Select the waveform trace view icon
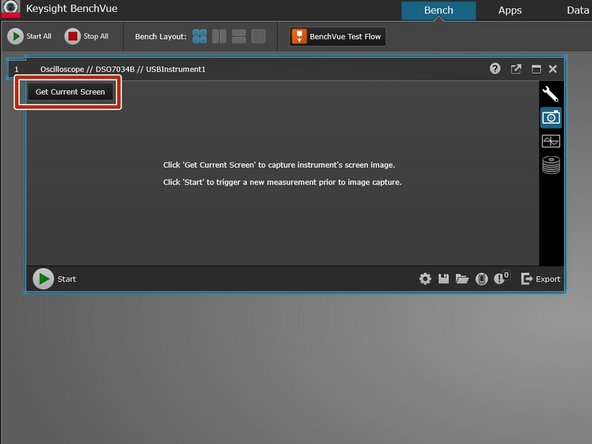The width and height of the screenshot is (592, 444). [x=551, y=141]
